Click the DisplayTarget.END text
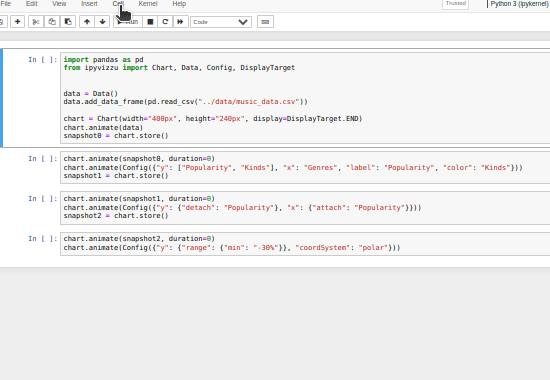The height and width of the screenshot is (380, 550). [x=322, y=119]
